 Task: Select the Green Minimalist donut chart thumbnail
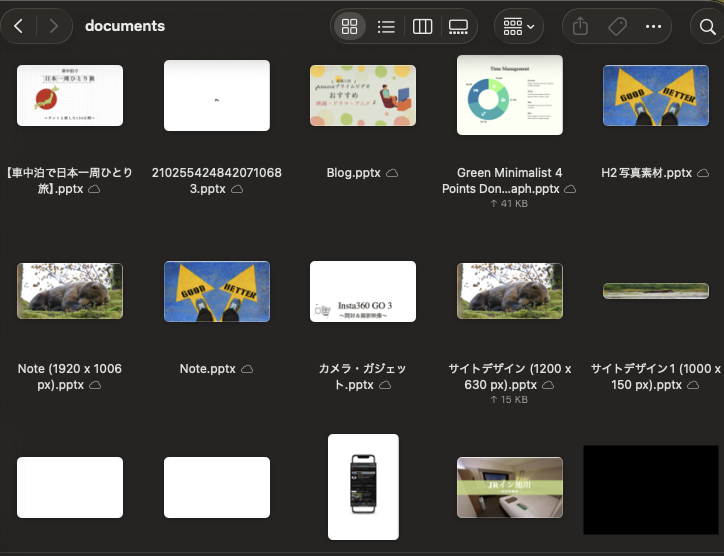point(510,95)
